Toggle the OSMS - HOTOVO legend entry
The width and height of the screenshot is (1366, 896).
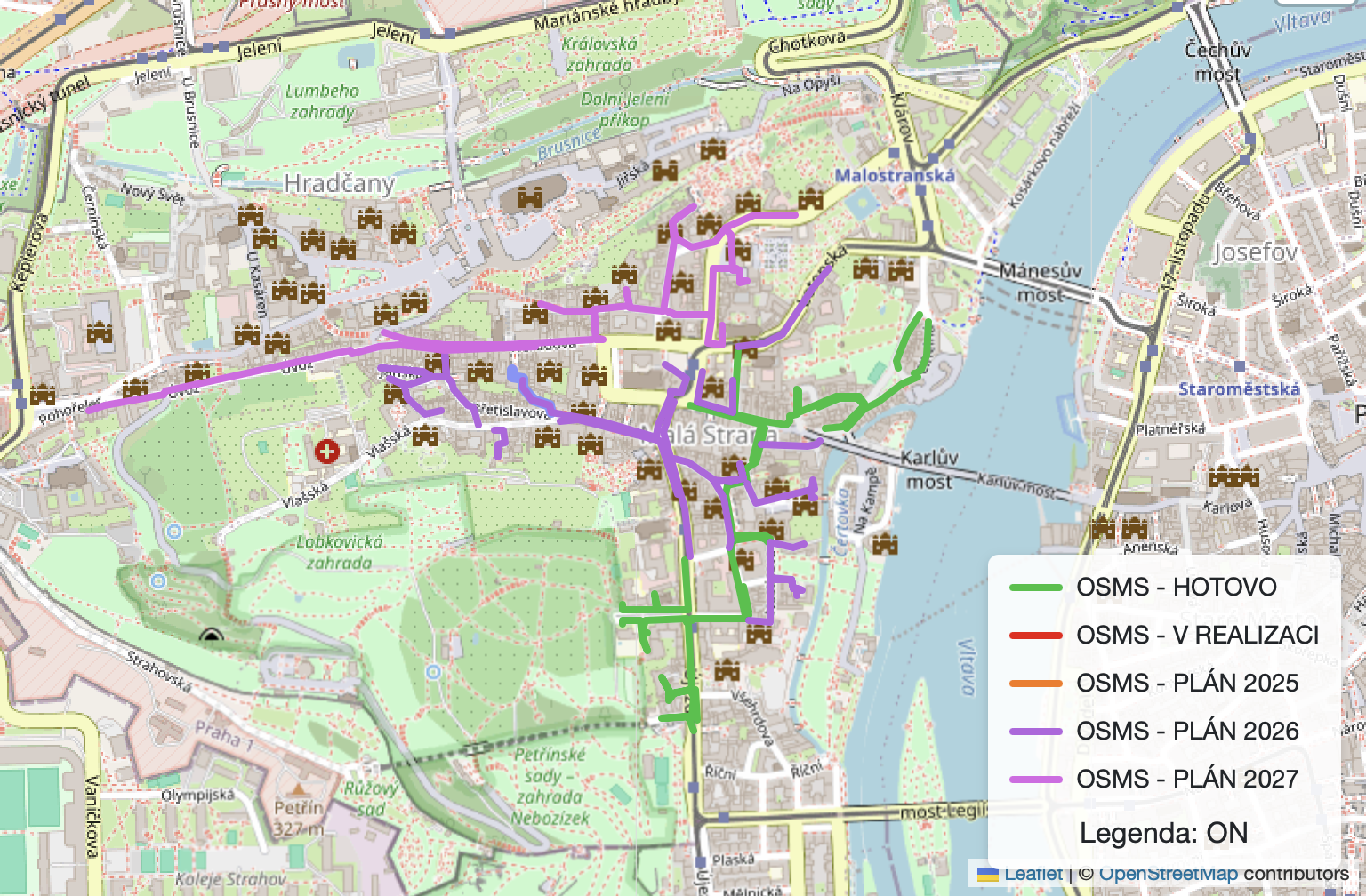point(1176,588)
